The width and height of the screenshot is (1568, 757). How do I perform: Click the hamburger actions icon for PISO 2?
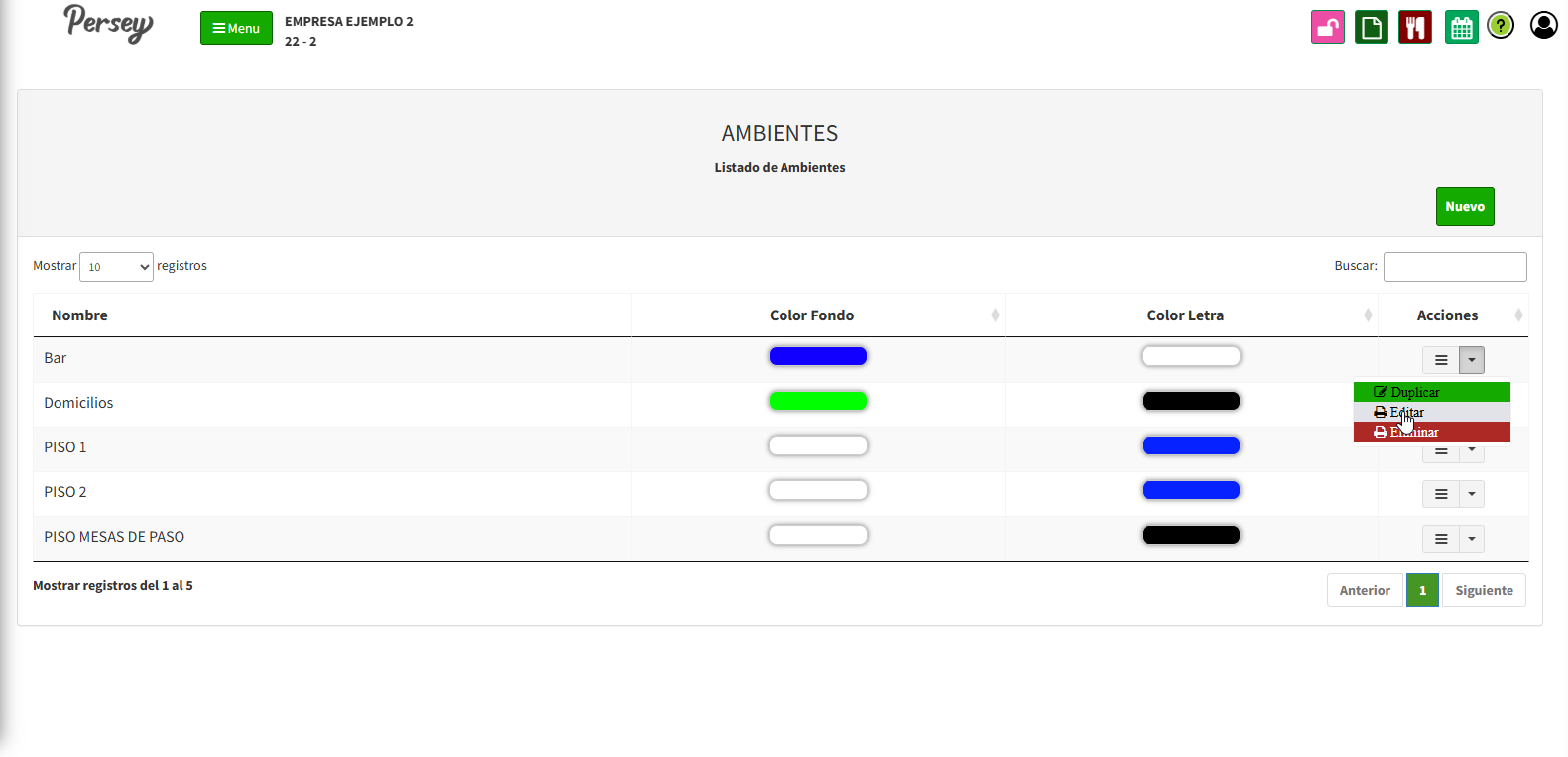pos(1441,494)
